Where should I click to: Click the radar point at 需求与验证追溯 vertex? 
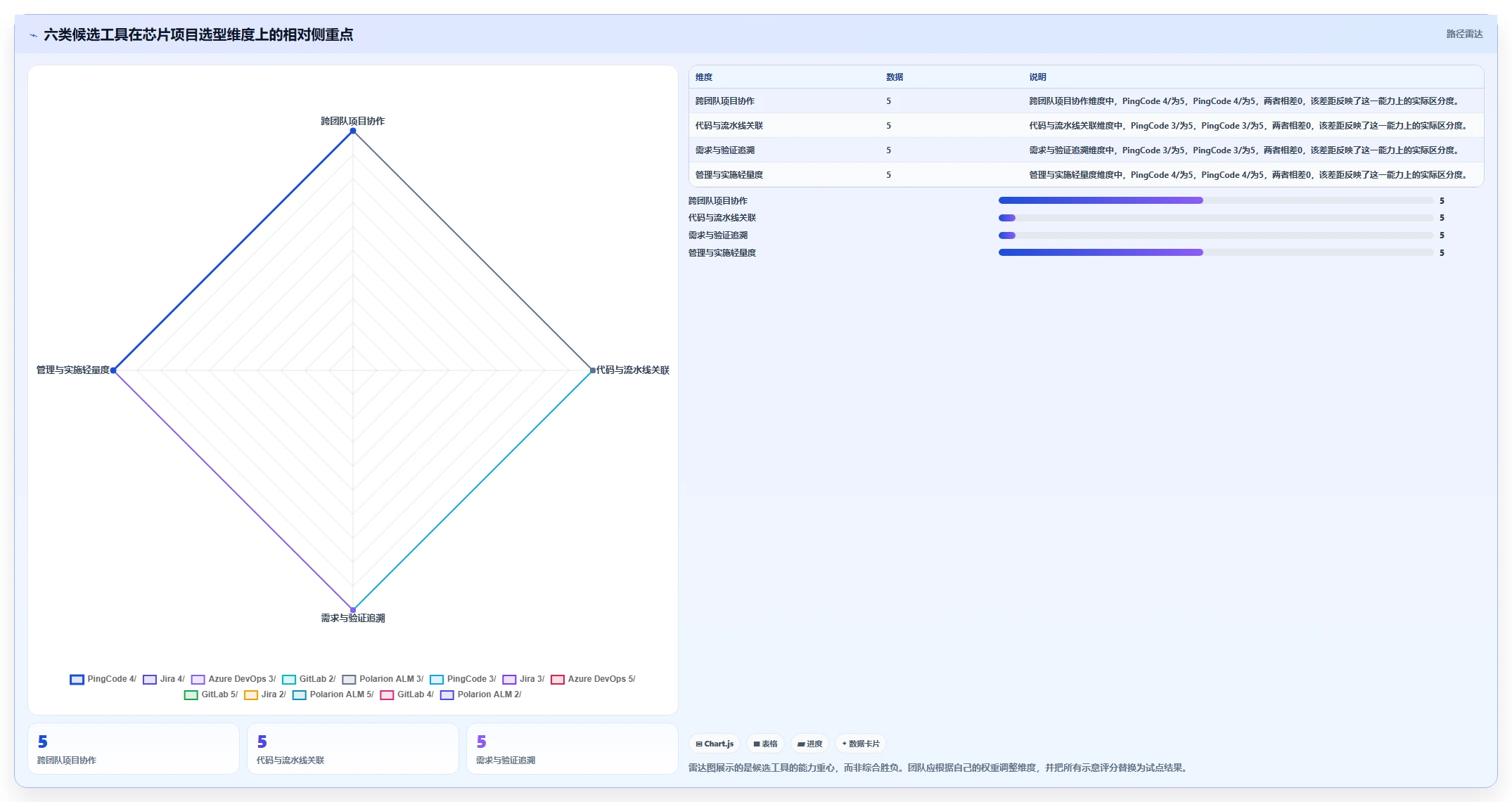[x=353, y=609]
